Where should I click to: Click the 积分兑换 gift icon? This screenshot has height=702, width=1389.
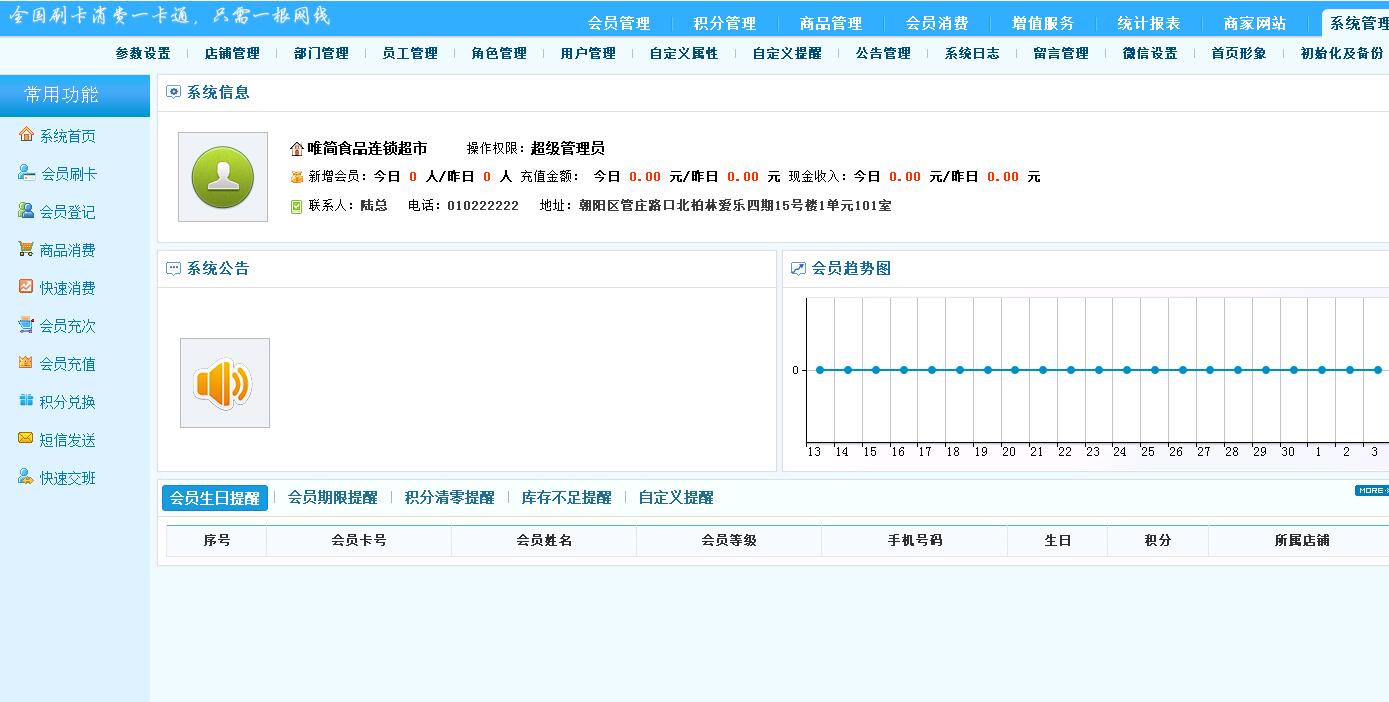click(26, 401)
